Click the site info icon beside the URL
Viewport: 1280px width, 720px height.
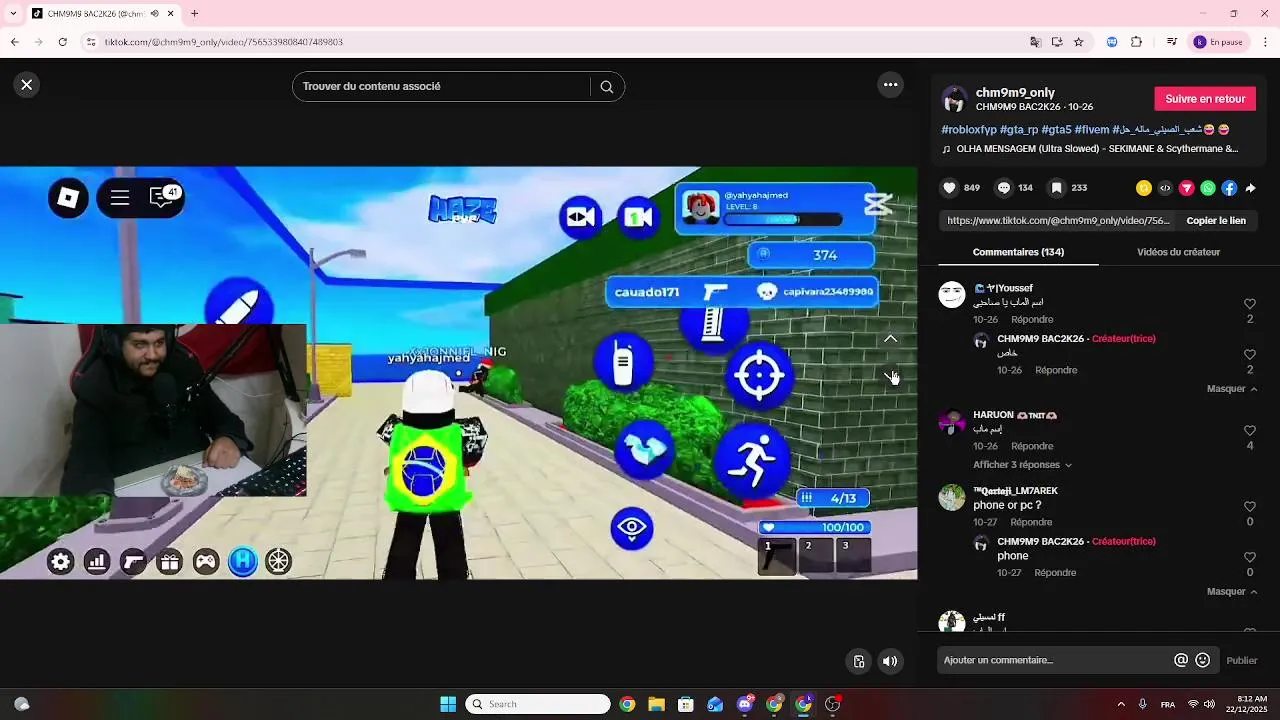coord(91,42)
